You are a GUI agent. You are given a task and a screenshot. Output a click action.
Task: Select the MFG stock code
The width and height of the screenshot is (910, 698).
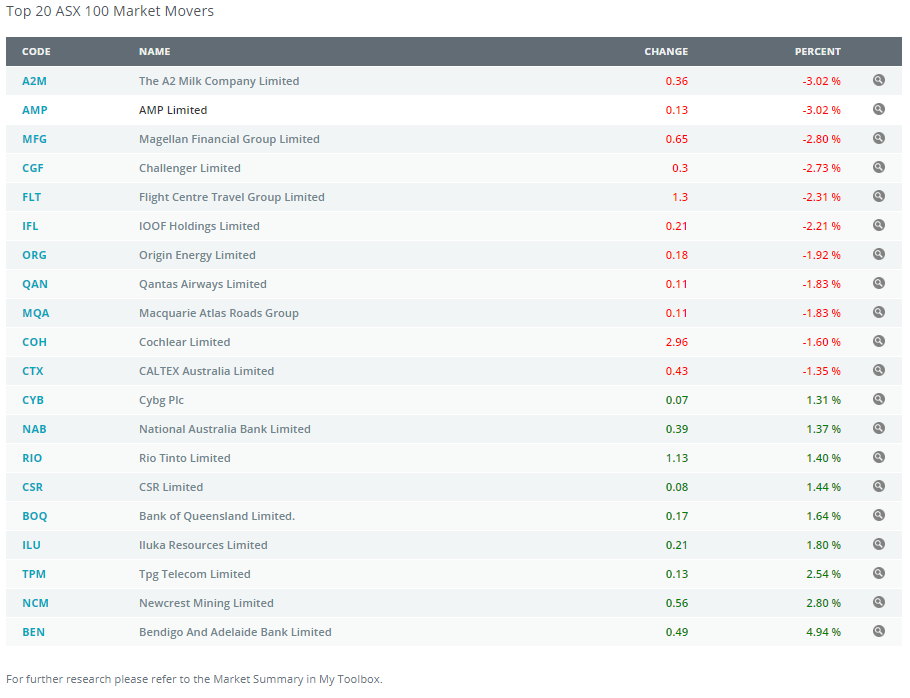pyautogui.click(x=34, y=139)
